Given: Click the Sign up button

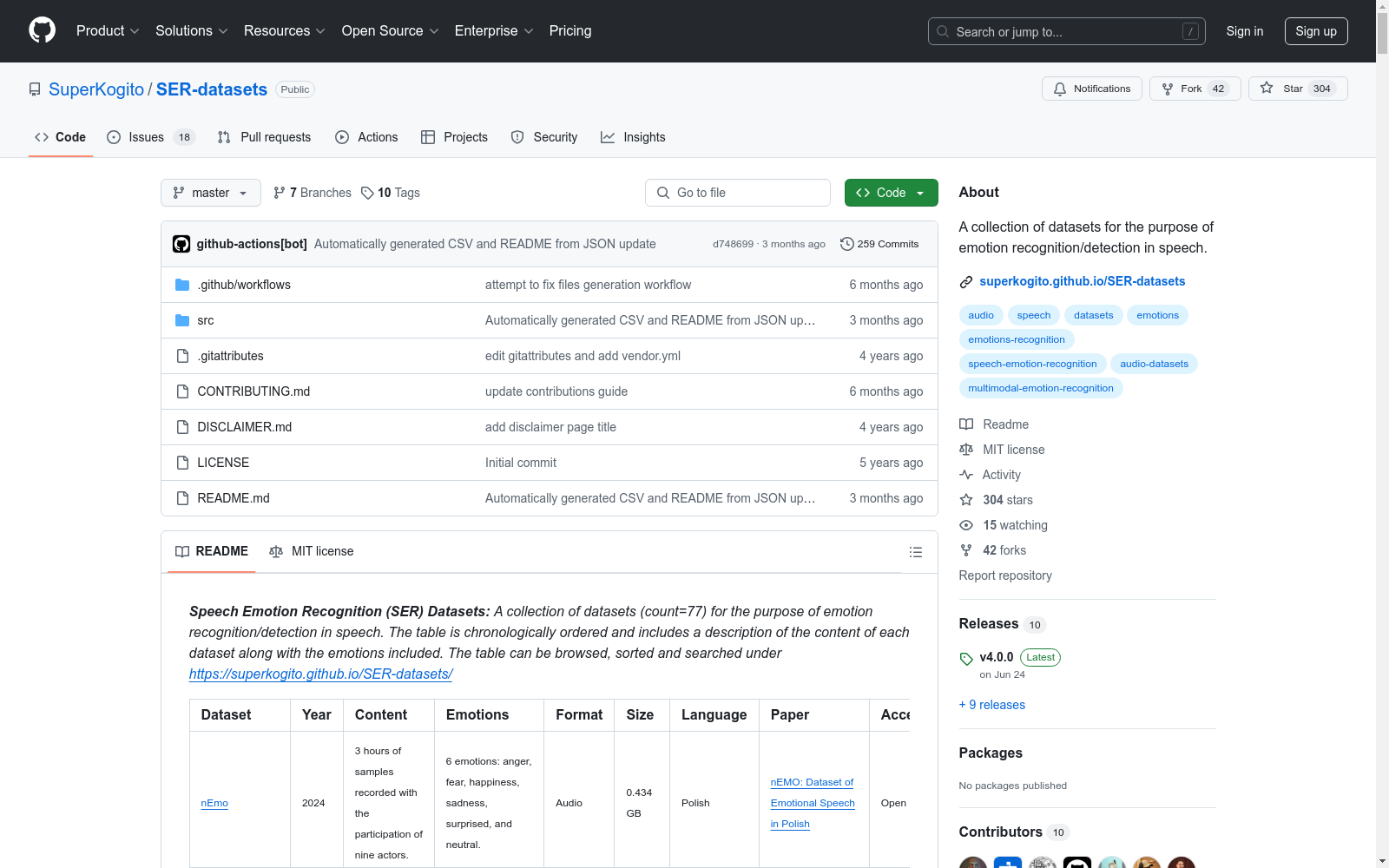Looking at the screenshot, I should (x=1316, y=31).
